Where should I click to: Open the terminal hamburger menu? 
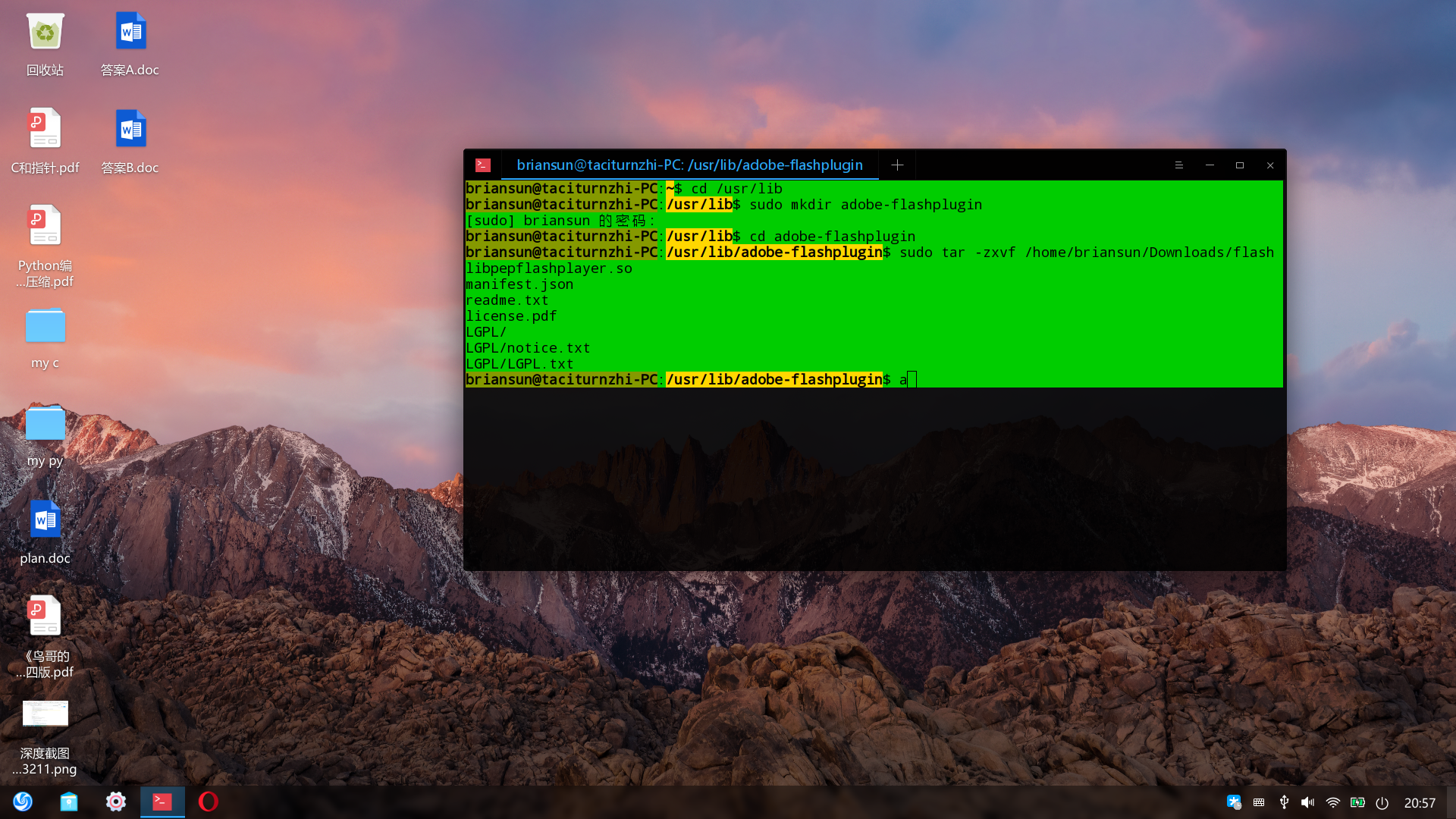tap(1178, 165)
